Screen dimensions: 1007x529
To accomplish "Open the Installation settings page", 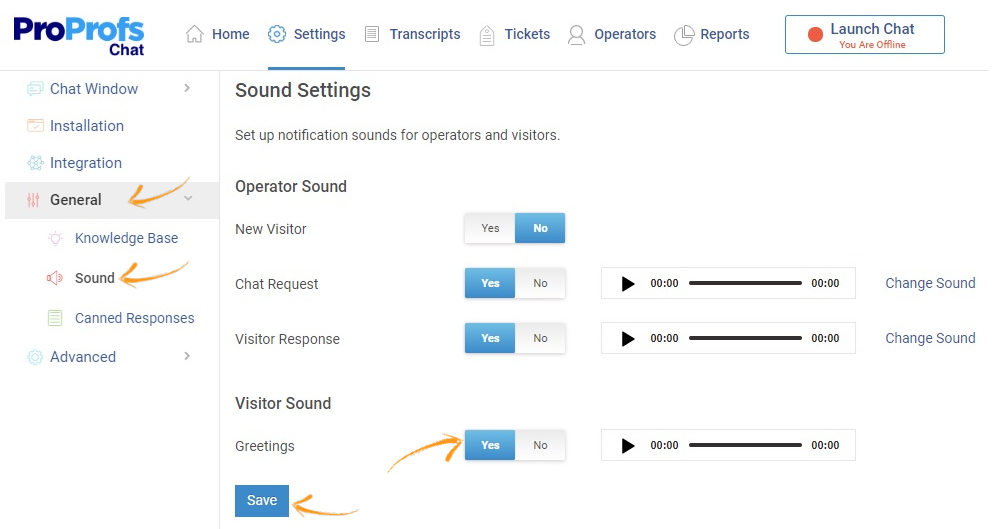I will (87, 126).
